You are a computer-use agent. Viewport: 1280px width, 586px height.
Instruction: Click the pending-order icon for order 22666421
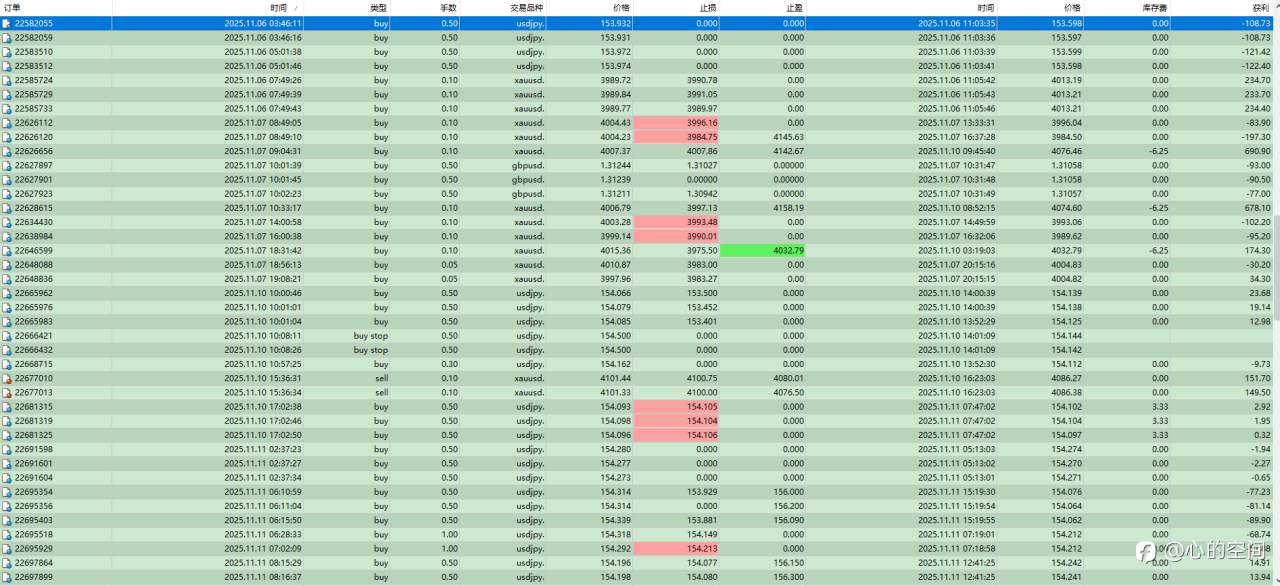point(6,336)
